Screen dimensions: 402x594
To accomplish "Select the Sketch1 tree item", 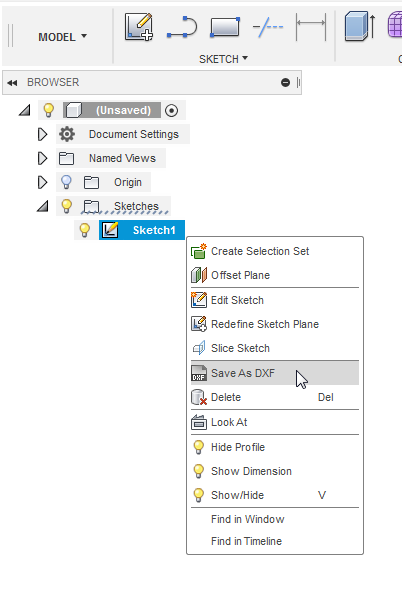I will (142, 230).
